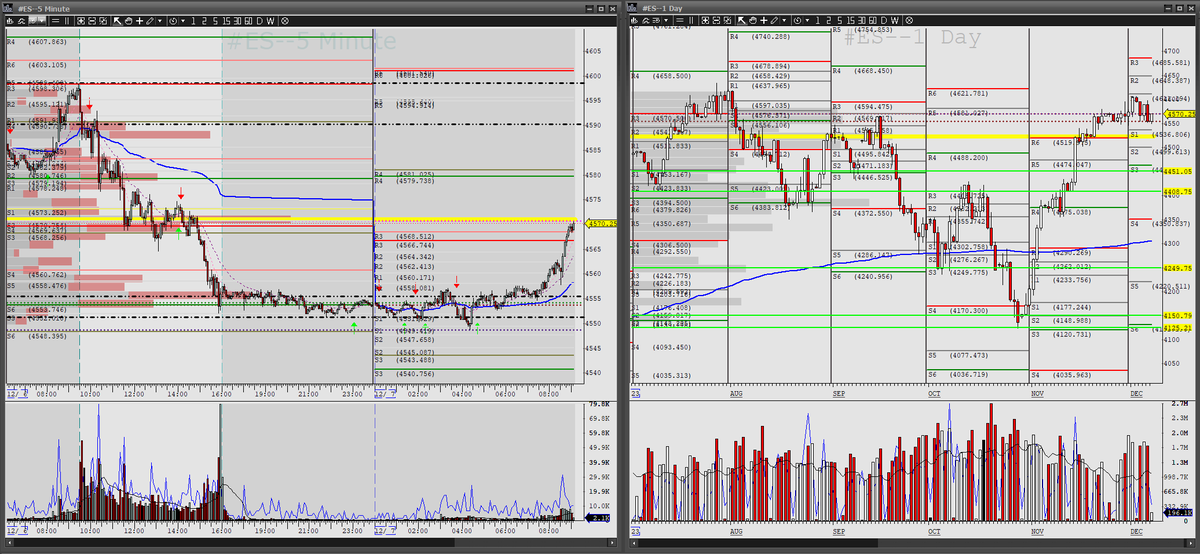
Task: Select vertical line tool in 5 Minute toolbar
Action: (67, 21)
